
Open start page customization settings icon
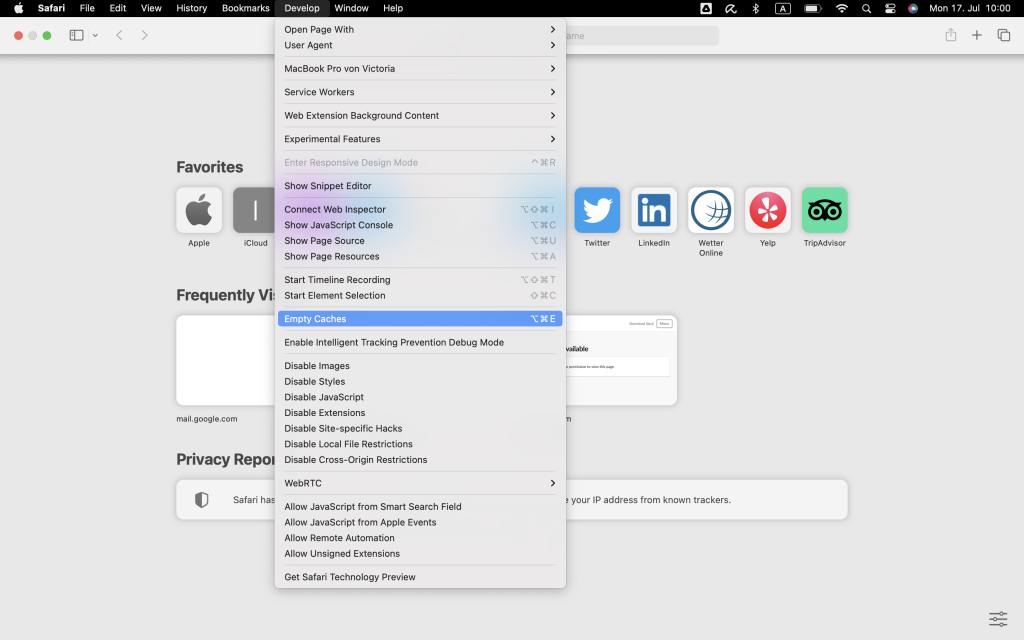pyautogui.click(x=997, y=619)
